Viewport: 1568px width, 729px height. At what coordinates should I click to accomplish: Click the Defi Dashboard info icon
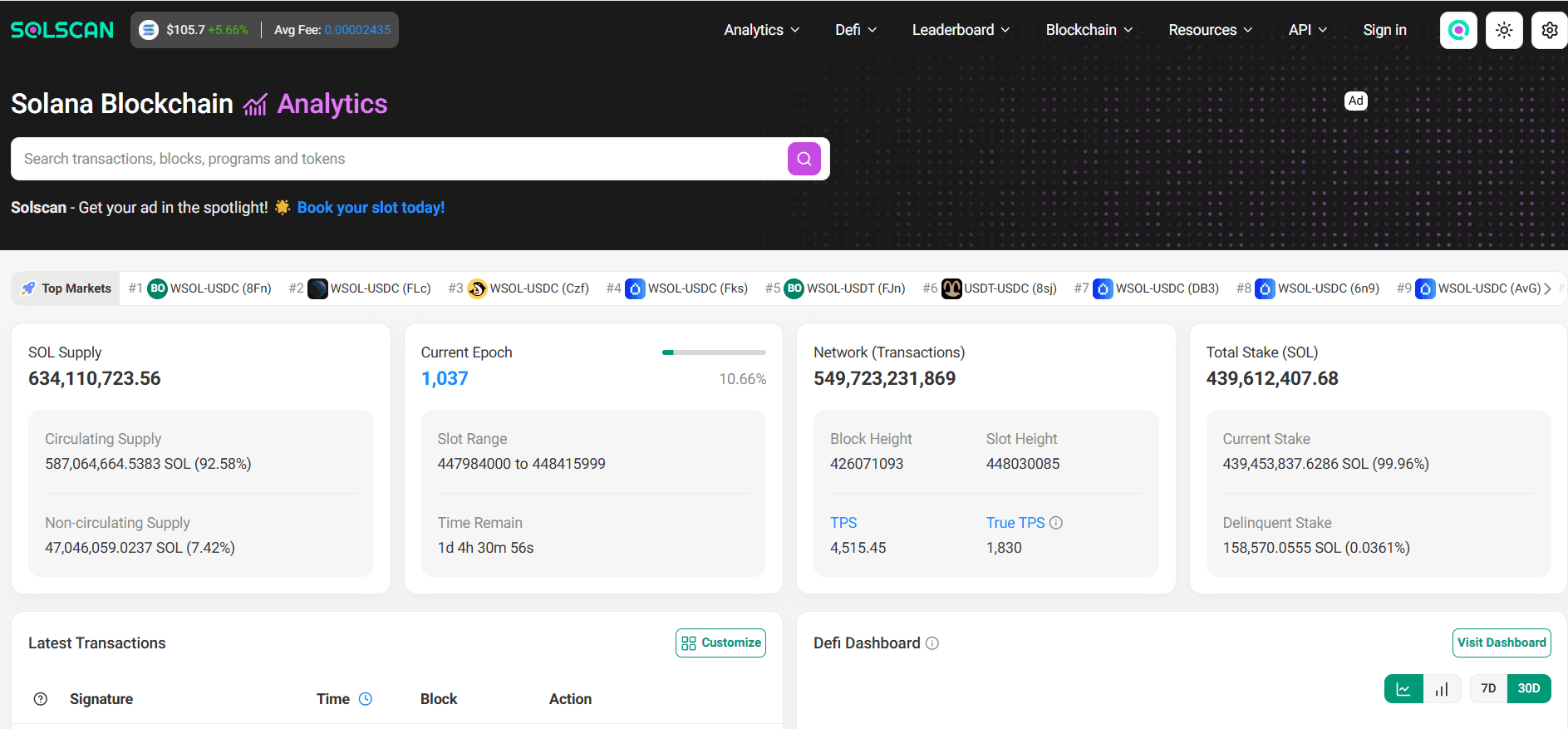click(932, 643)
